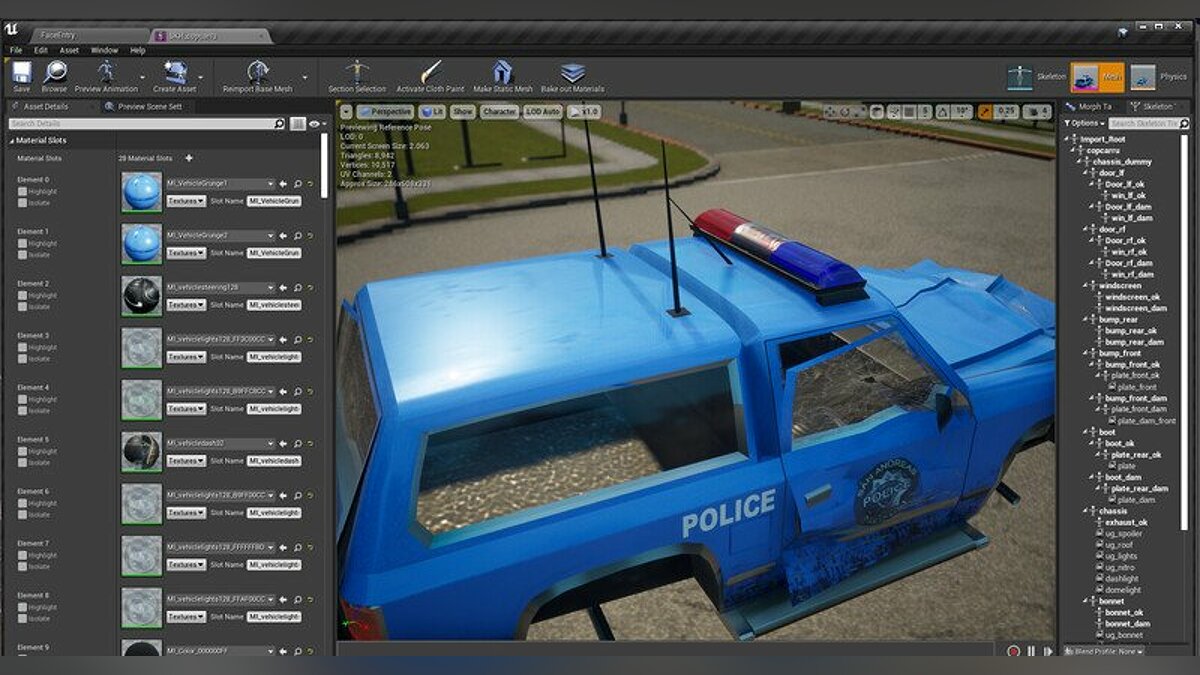Click the Section Selection toolbar icon
The image size is (1200, 675).
point(356,73)
